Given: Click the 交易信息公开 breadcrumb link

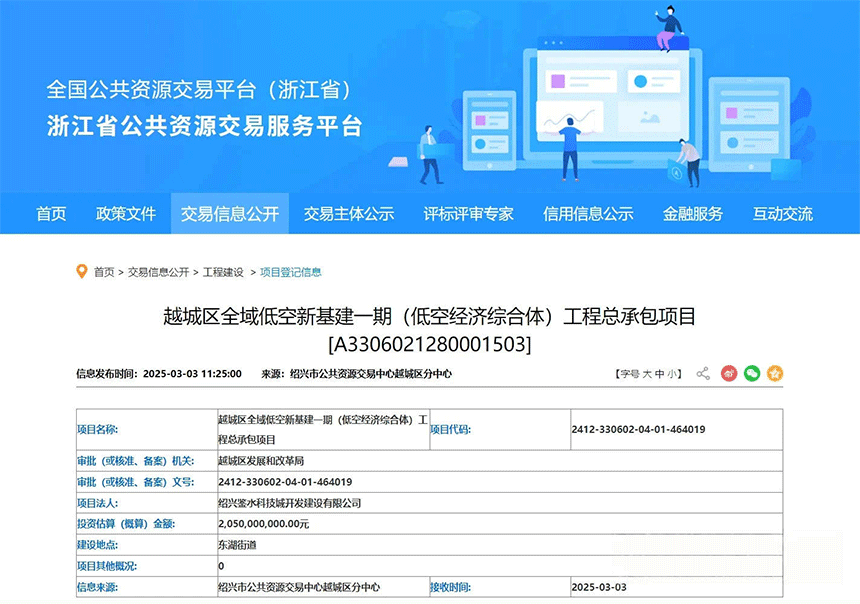Looking at the screenshot, I should pyautogui.click(x=158, y=272).
